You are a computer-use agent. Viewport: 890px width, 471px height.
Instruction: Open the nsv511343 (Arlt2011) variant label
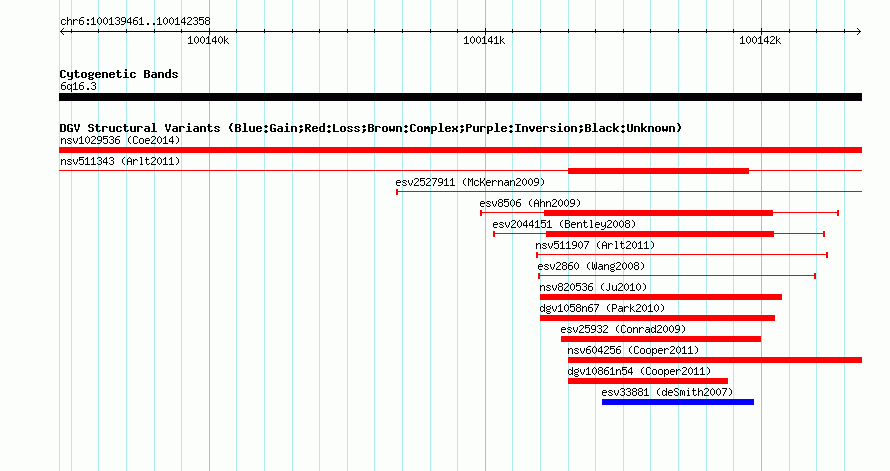coord(120,161)
